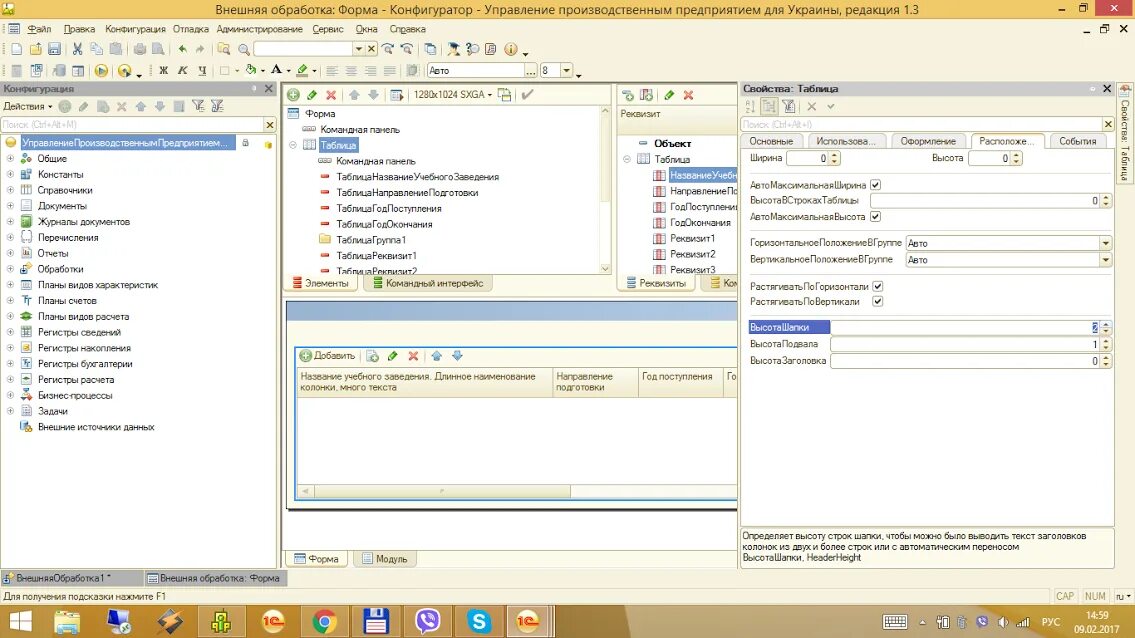Open the 1280x1024 SXGA resolution dropdown

[452, 95]
